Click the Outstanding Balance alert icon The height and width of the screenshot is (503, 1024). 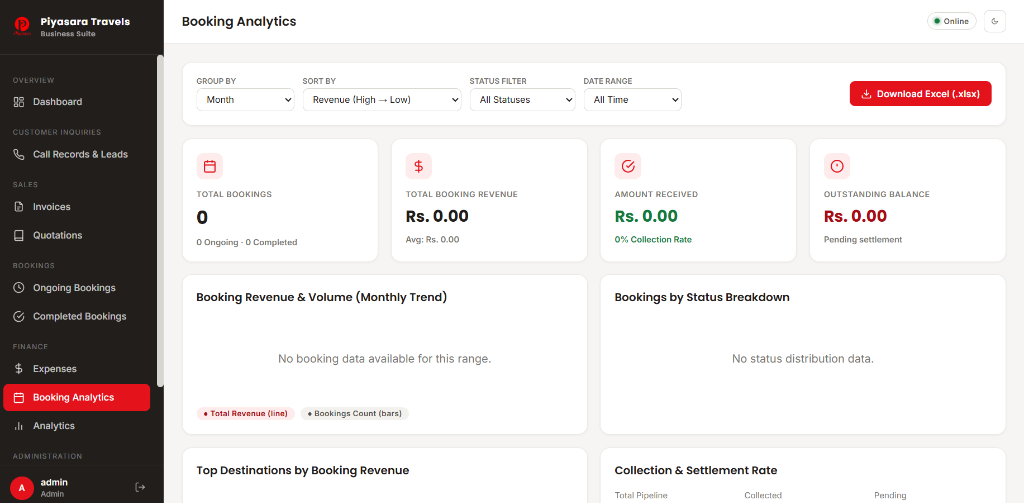[837, 166]
